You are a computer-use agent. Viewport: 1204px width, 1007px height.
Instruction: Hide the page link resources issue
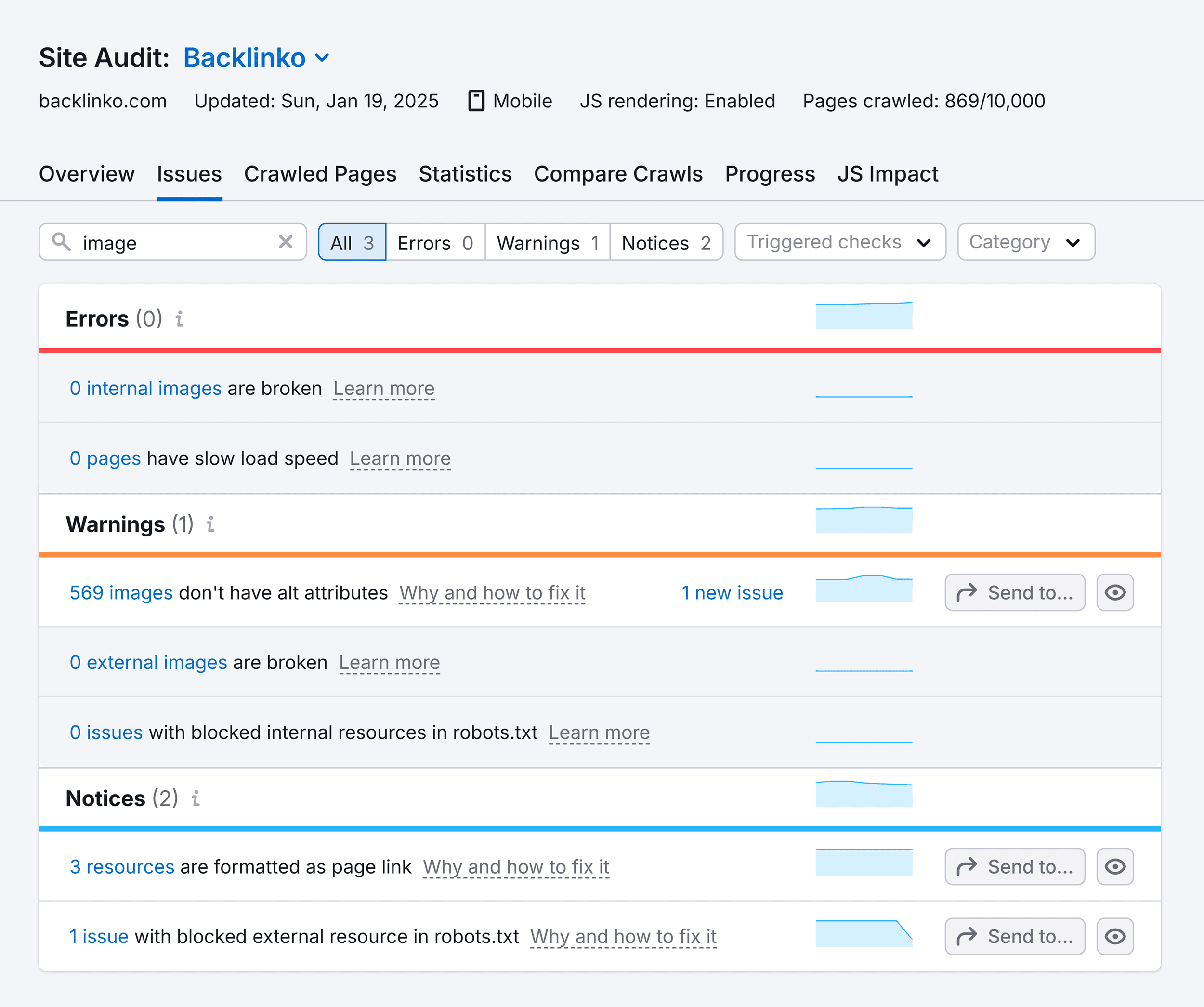[1115, 866]
